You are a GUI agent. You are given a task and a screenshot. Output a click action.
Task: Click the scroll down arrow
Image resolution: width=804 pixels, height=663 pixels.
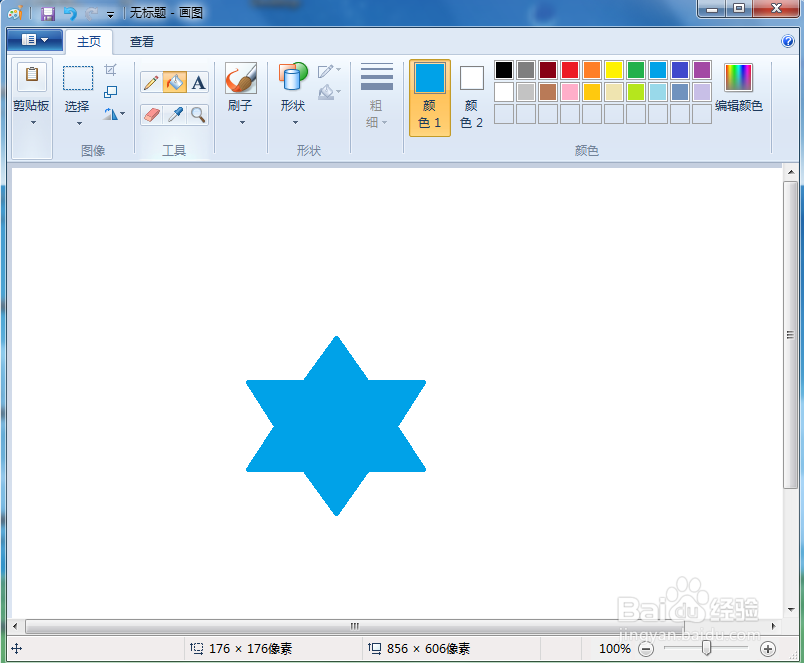coord(790,610)
